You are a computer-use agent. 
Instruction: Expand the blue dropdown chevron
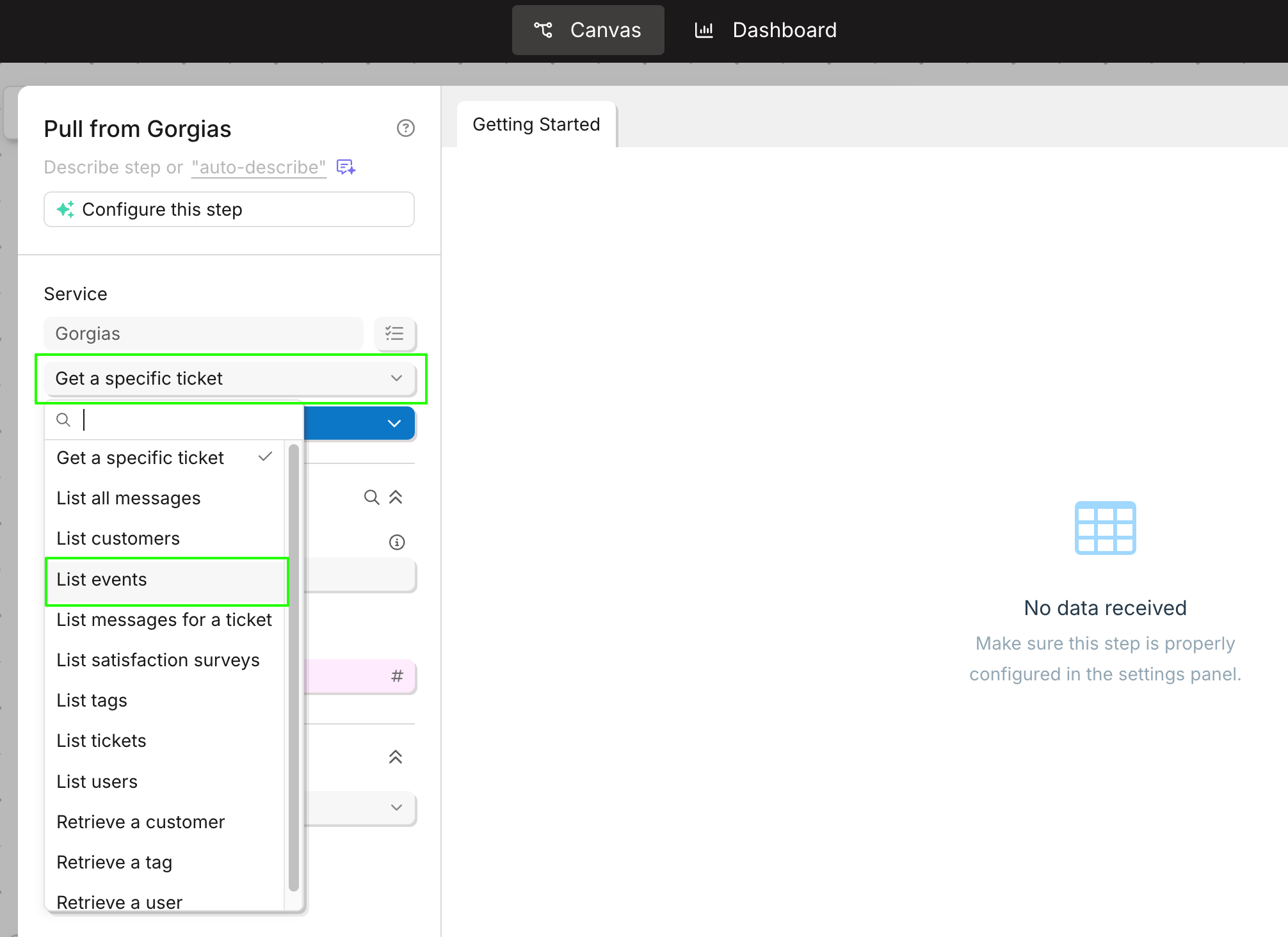pyautogui.click(x=394, y=423)
